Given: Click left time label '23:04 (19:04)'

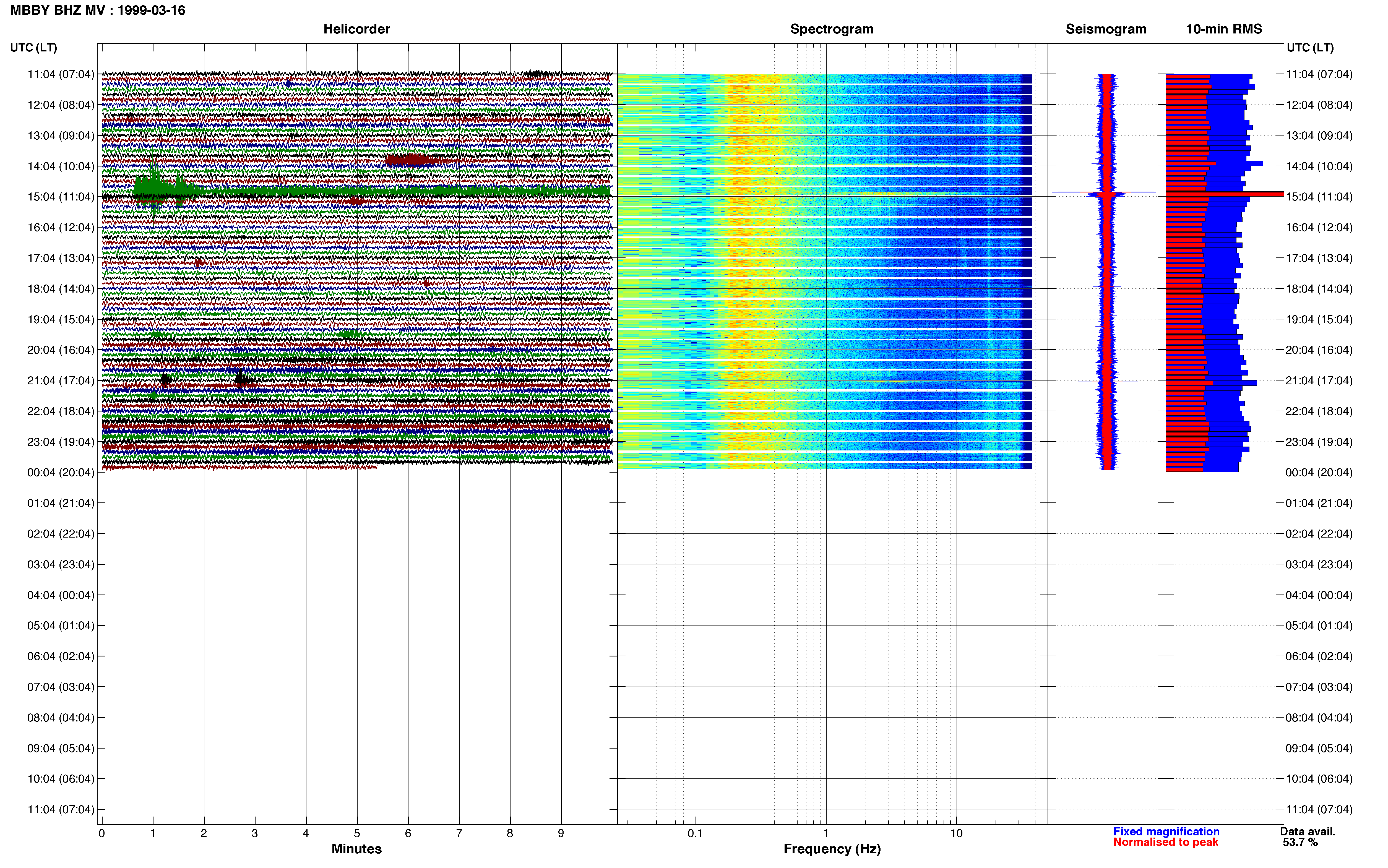Looking at the screenshot, I should (61, 442).
